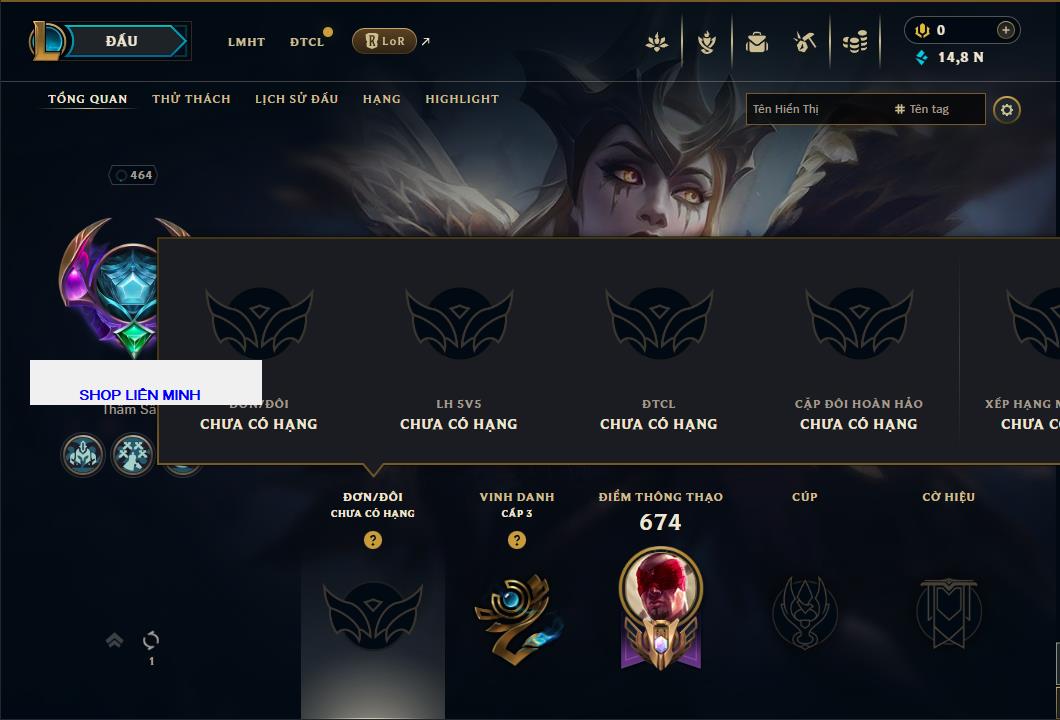Image resolution: width=1060 pixels, height=720 pixels.
Task: Open the Collection backpack icon
Action: 756,43
